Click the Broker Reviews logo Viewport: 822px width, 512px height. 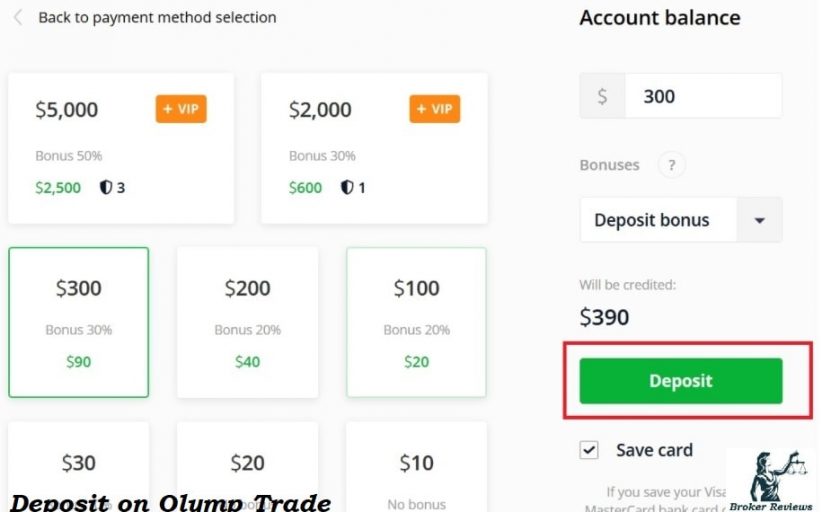pos(771,480)
